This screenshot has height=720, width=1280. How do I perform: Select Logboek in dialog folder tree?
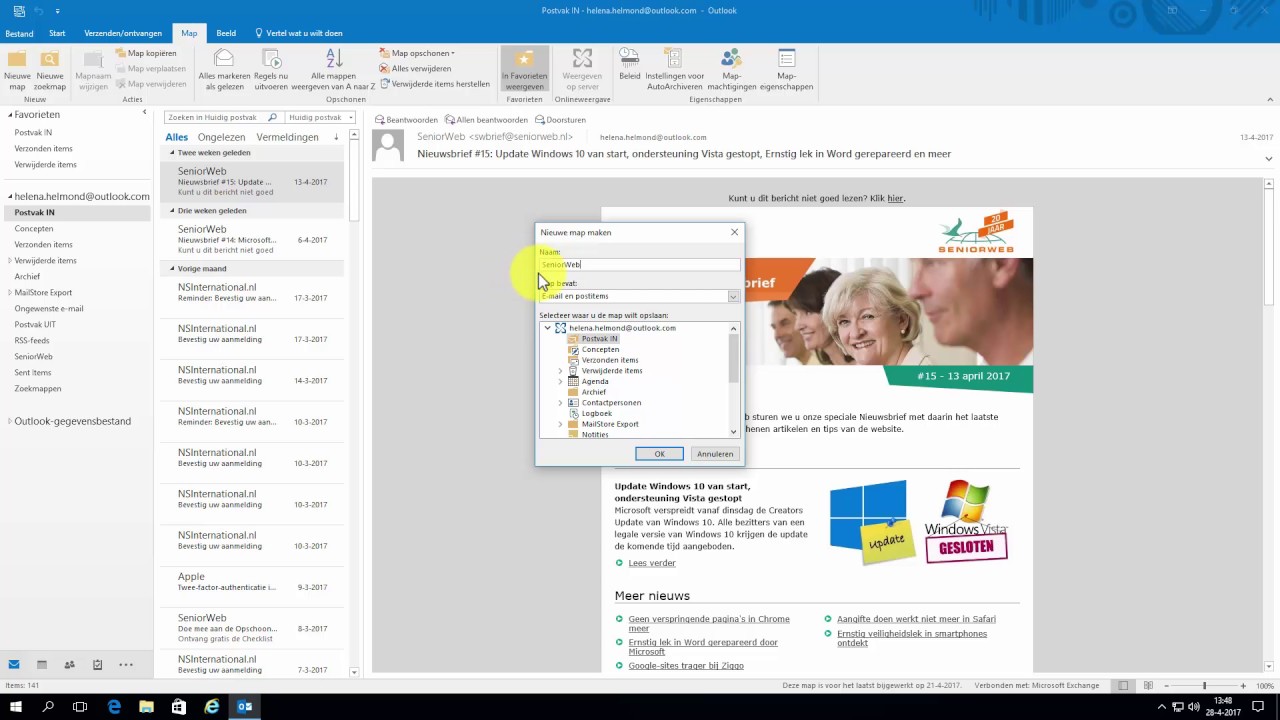[597, 413]
